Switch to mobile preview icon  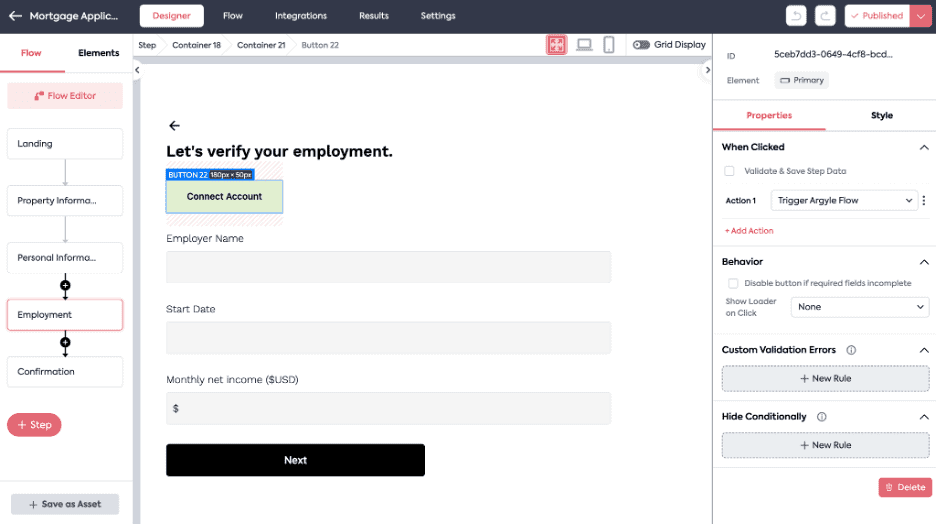click(x=609, y=45)
